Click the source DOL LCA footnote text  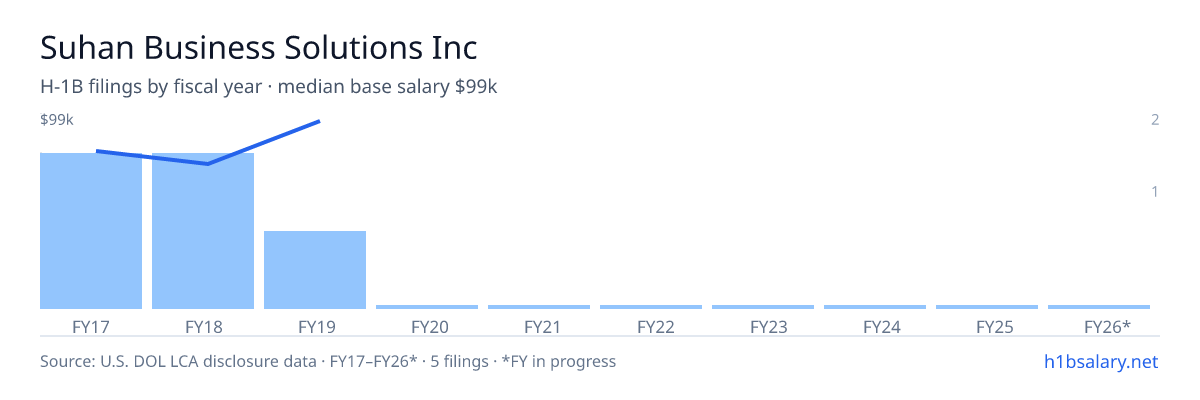click(x=328, y=361)
